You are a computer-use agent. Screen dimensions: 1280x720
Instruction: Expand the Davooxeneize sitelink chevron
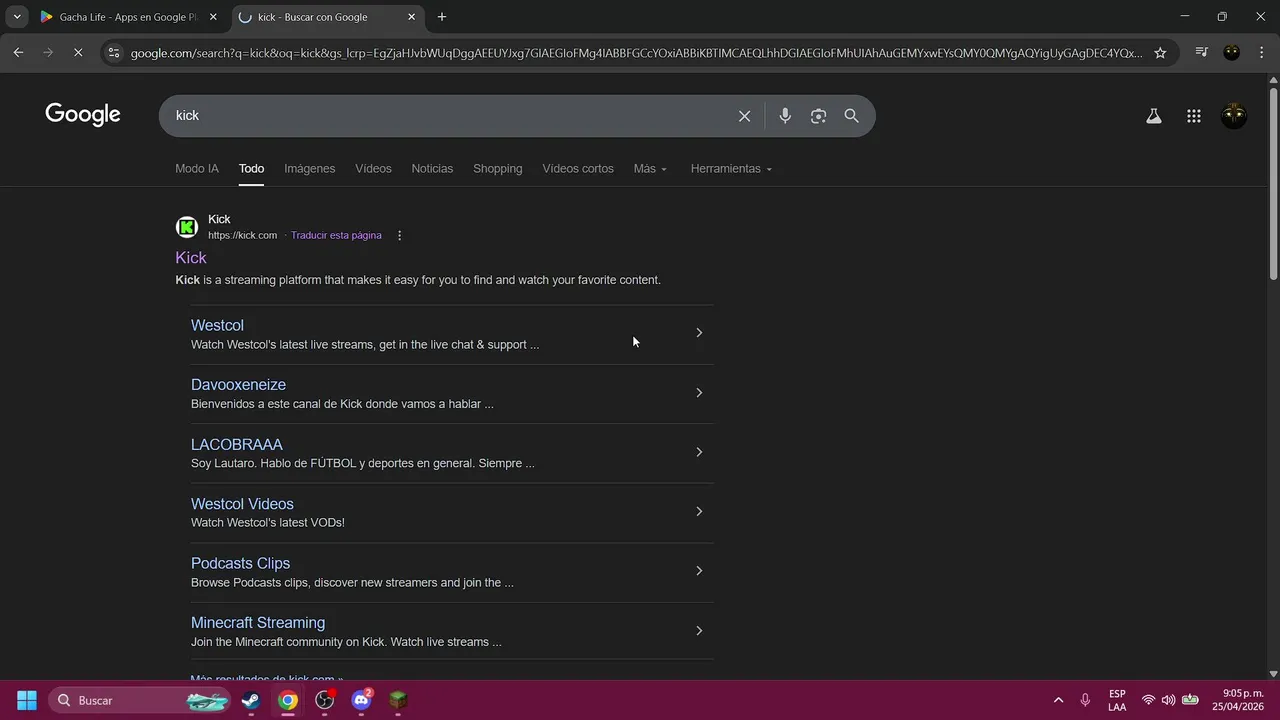pyautogui.click(x=699, y=393)
